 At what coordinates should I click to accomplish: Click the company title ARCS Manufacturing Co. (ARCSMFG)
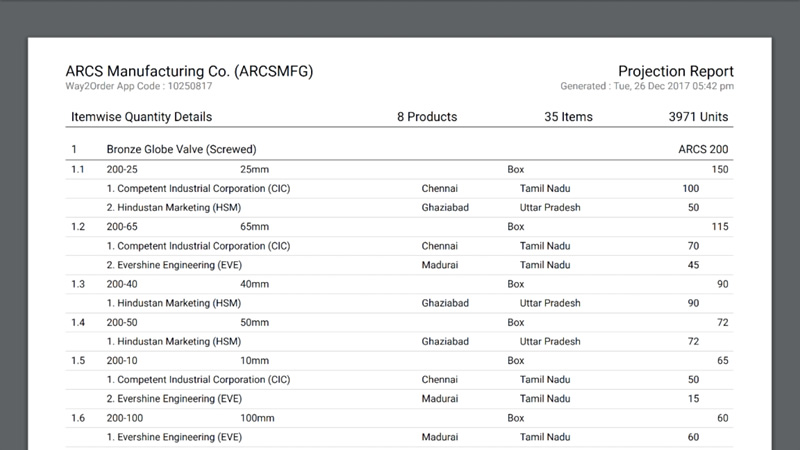[189, 71]
